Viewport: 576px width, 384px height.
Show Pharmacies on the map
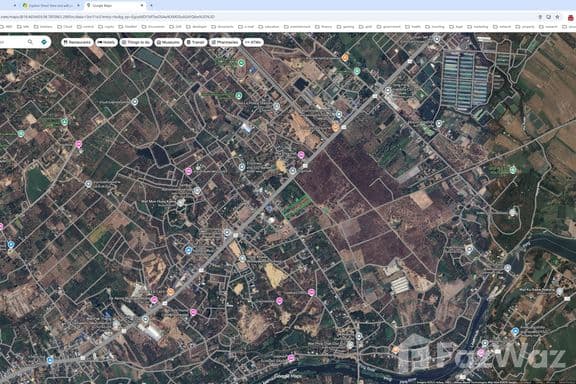tap(225, 42)
